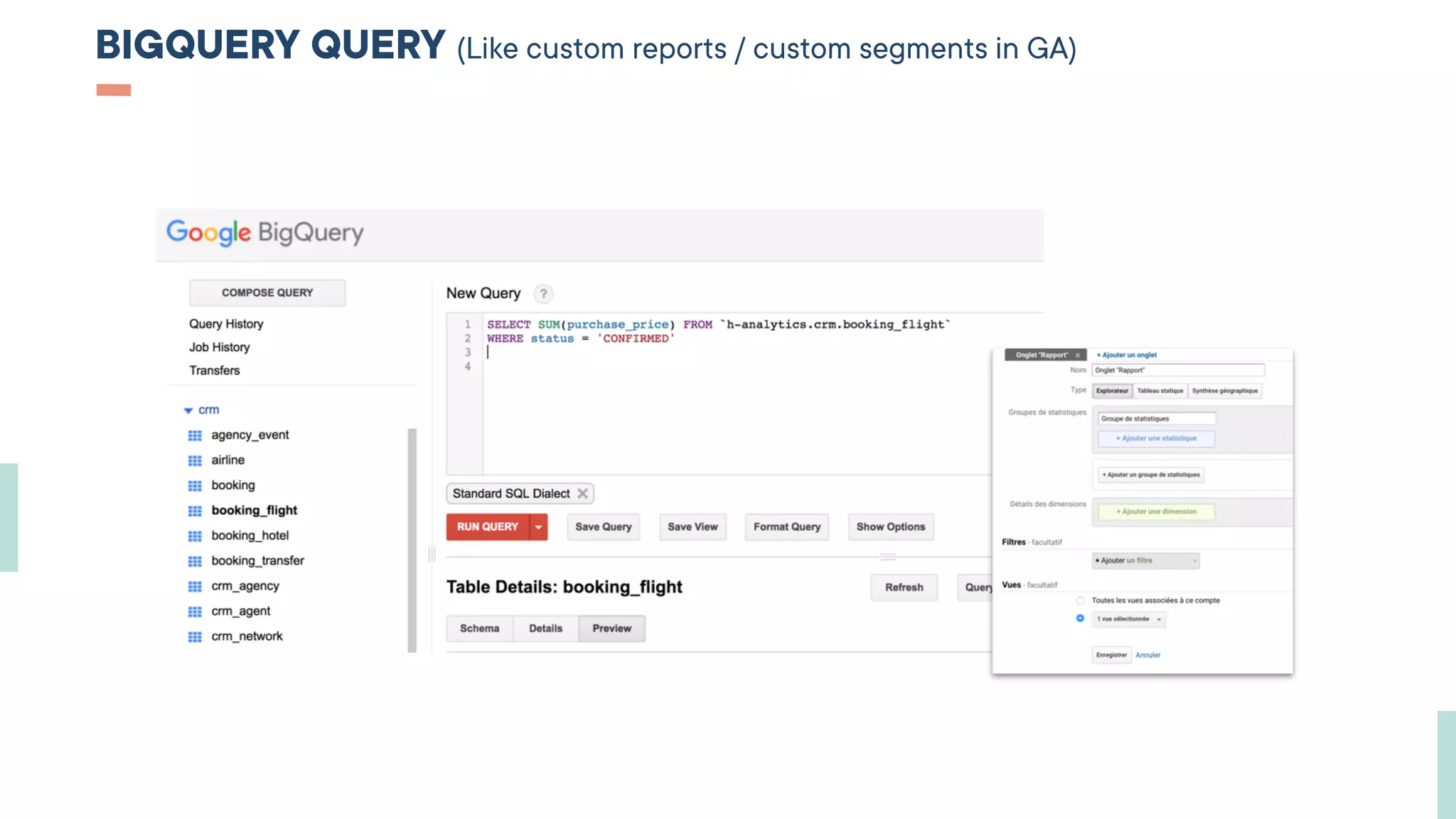
Task: Click the booking_flight table icon
Action: [x=195, y=511]
